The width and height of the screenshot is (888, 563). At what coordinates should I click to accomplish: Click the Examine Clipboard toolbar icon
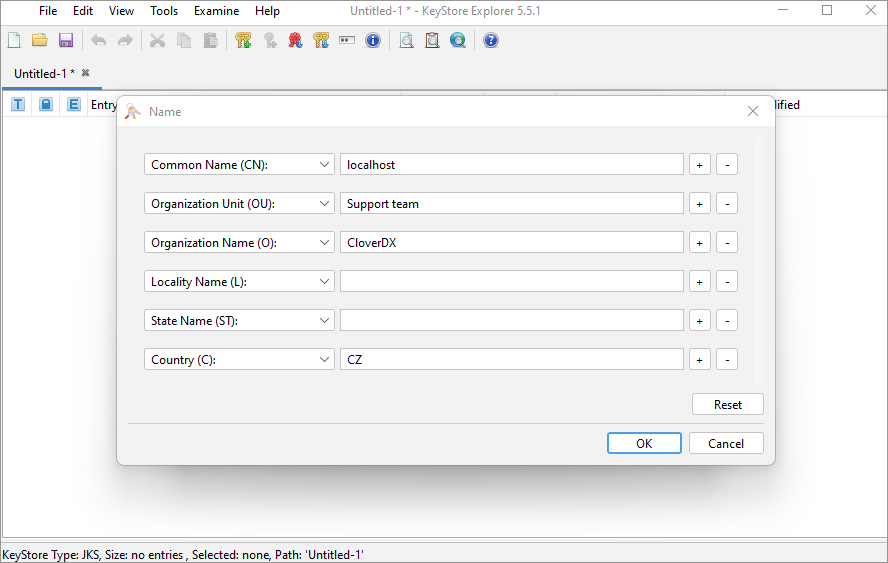(x=432, y=41)
